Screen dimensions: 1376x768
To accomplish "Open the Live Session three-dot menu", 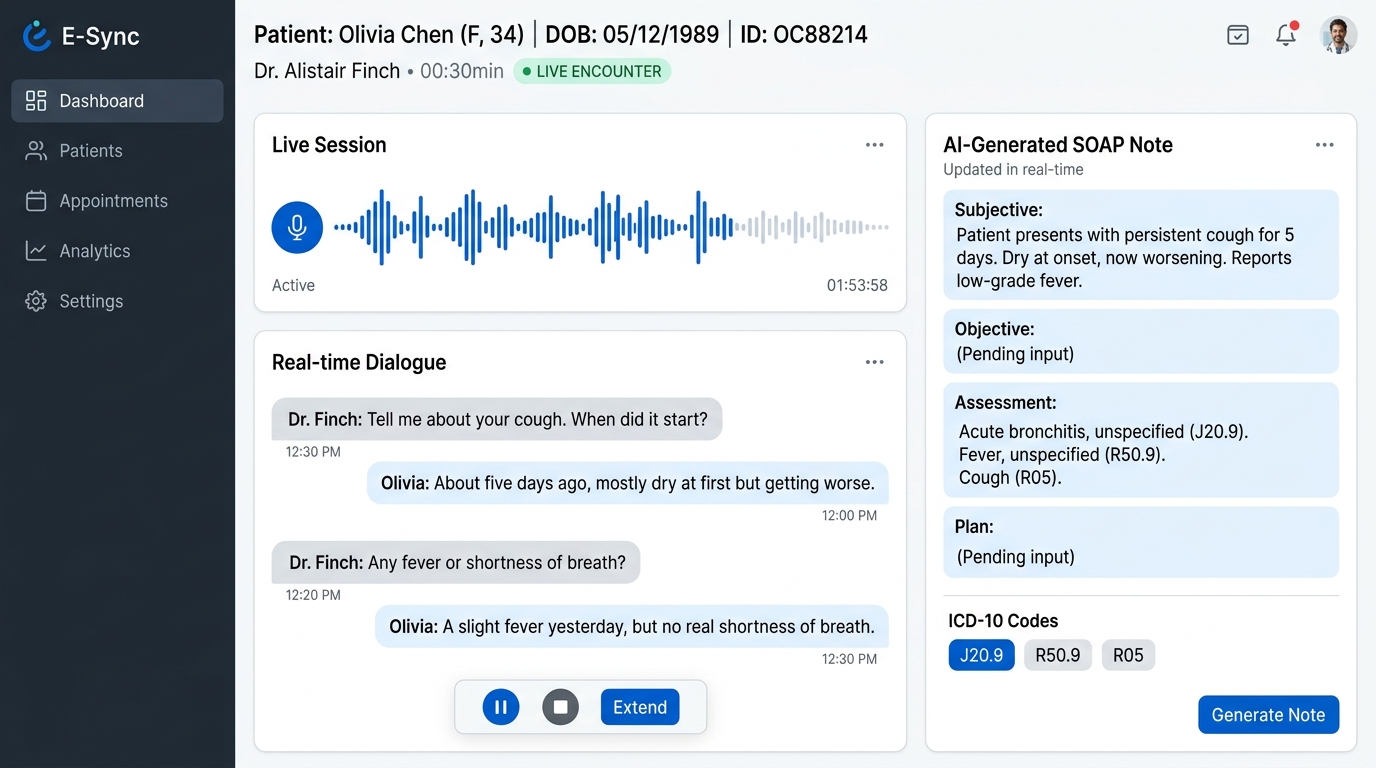I will [875, 145].
